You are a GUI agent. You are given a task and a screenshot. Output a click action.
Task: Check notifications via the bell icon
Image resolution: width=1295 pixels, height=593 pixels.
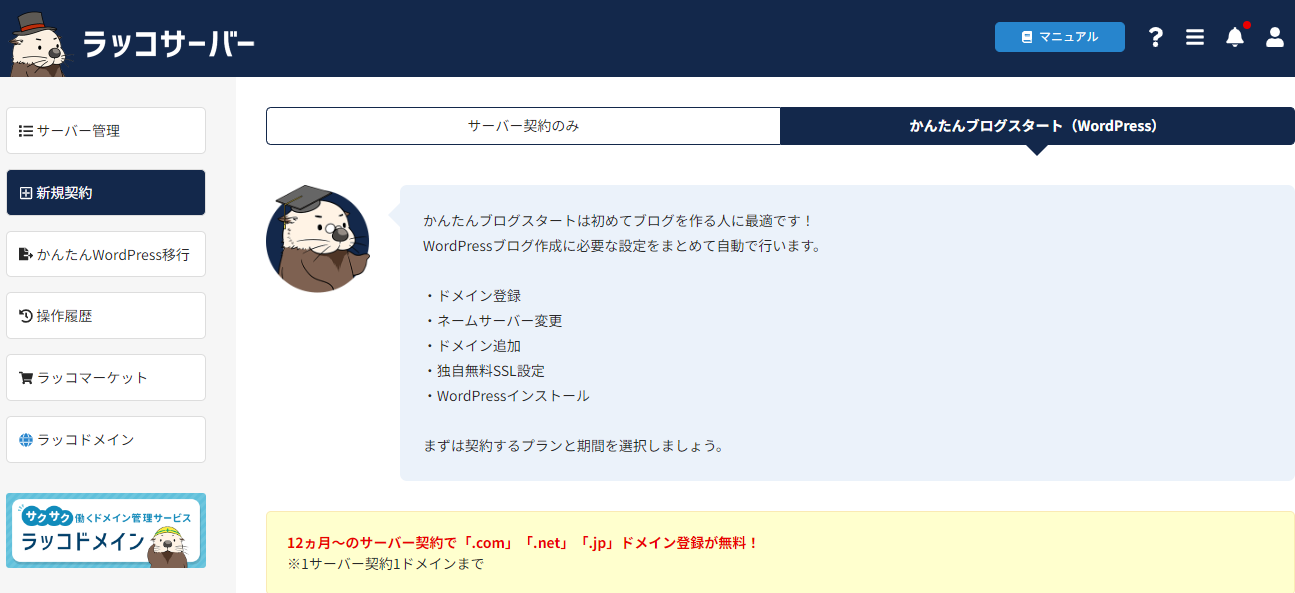(x=1235, y=37)
